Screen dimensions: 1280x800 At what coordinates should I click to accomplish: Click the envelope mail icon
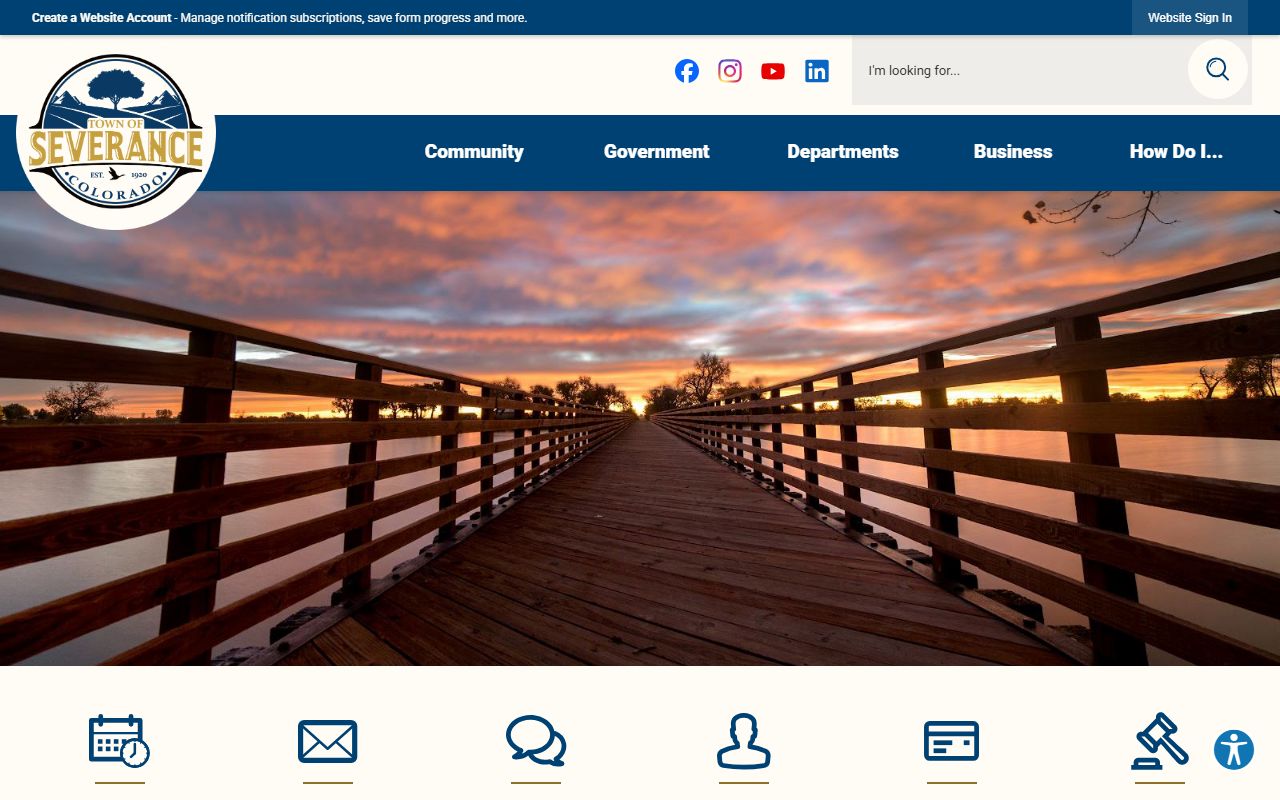[327, 741]
